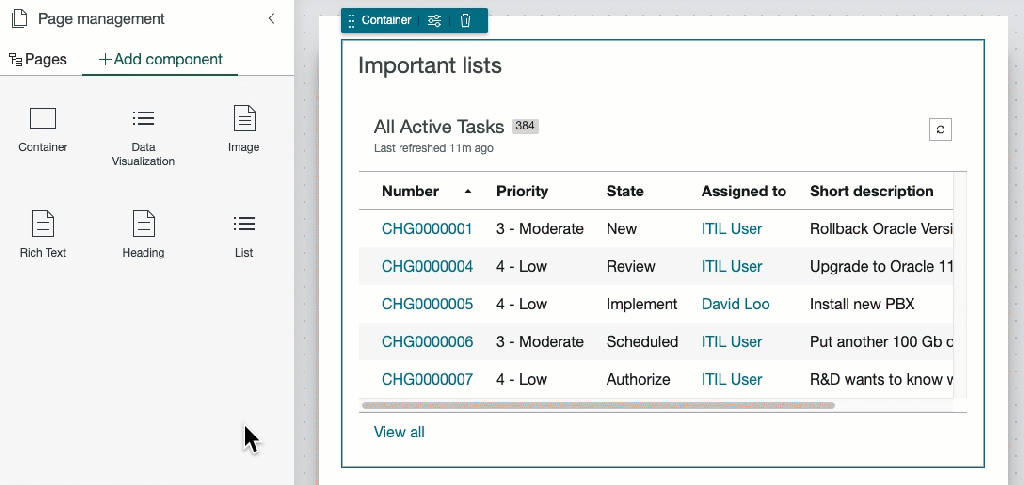Click the Priority column header
Viewport: 1024px width, 485px height.
click(x=522, y=191)
